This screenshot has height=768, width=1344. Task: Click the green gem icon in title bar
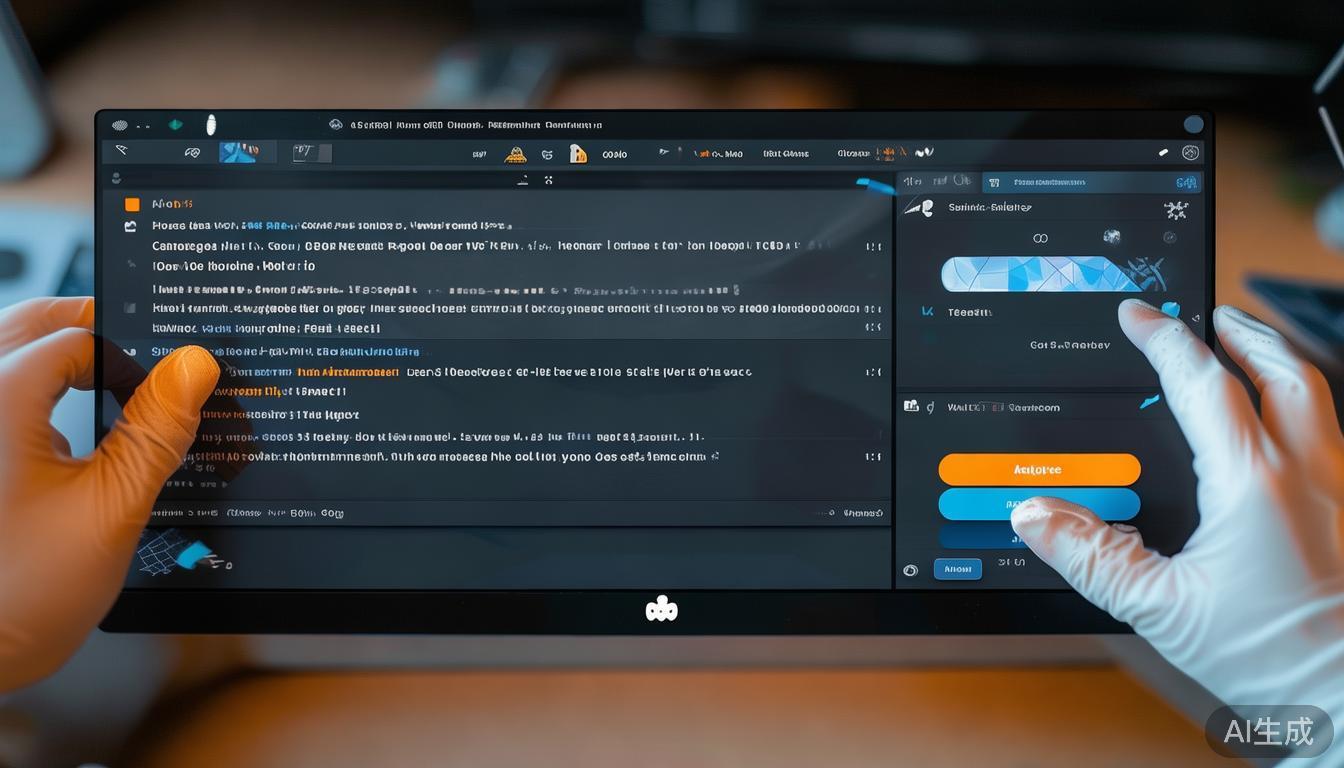(176, 125)
